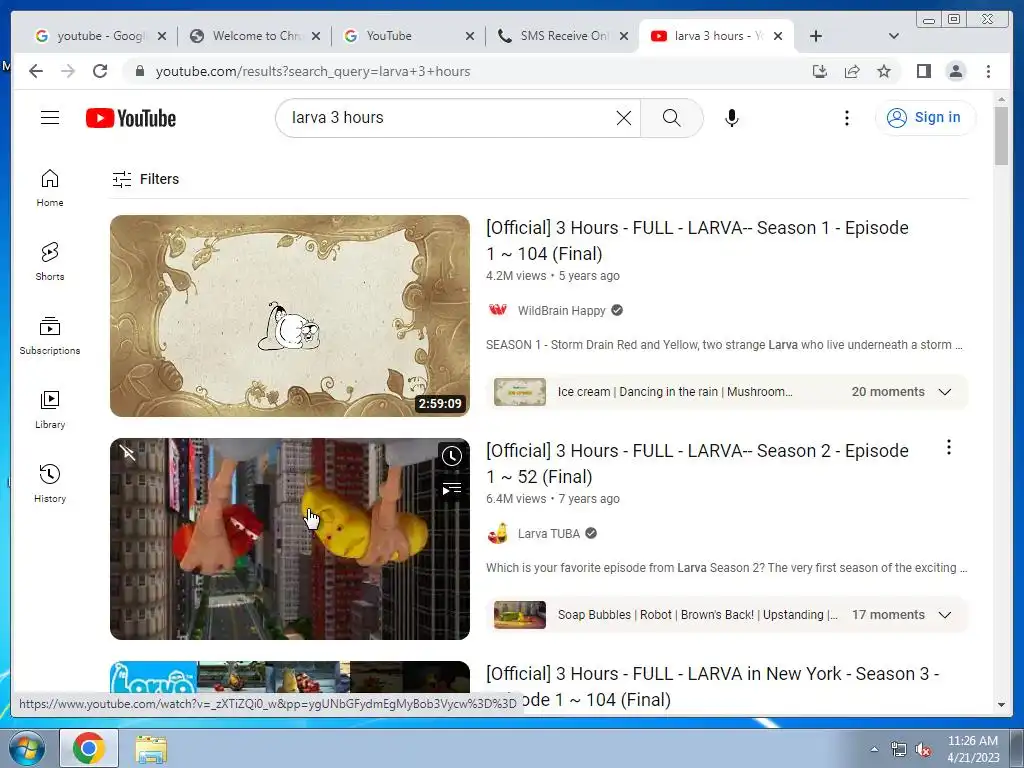Visit the WildBrain Happy channel
Viewport: 1024px width, 768px height.
(x=562, y=311)
